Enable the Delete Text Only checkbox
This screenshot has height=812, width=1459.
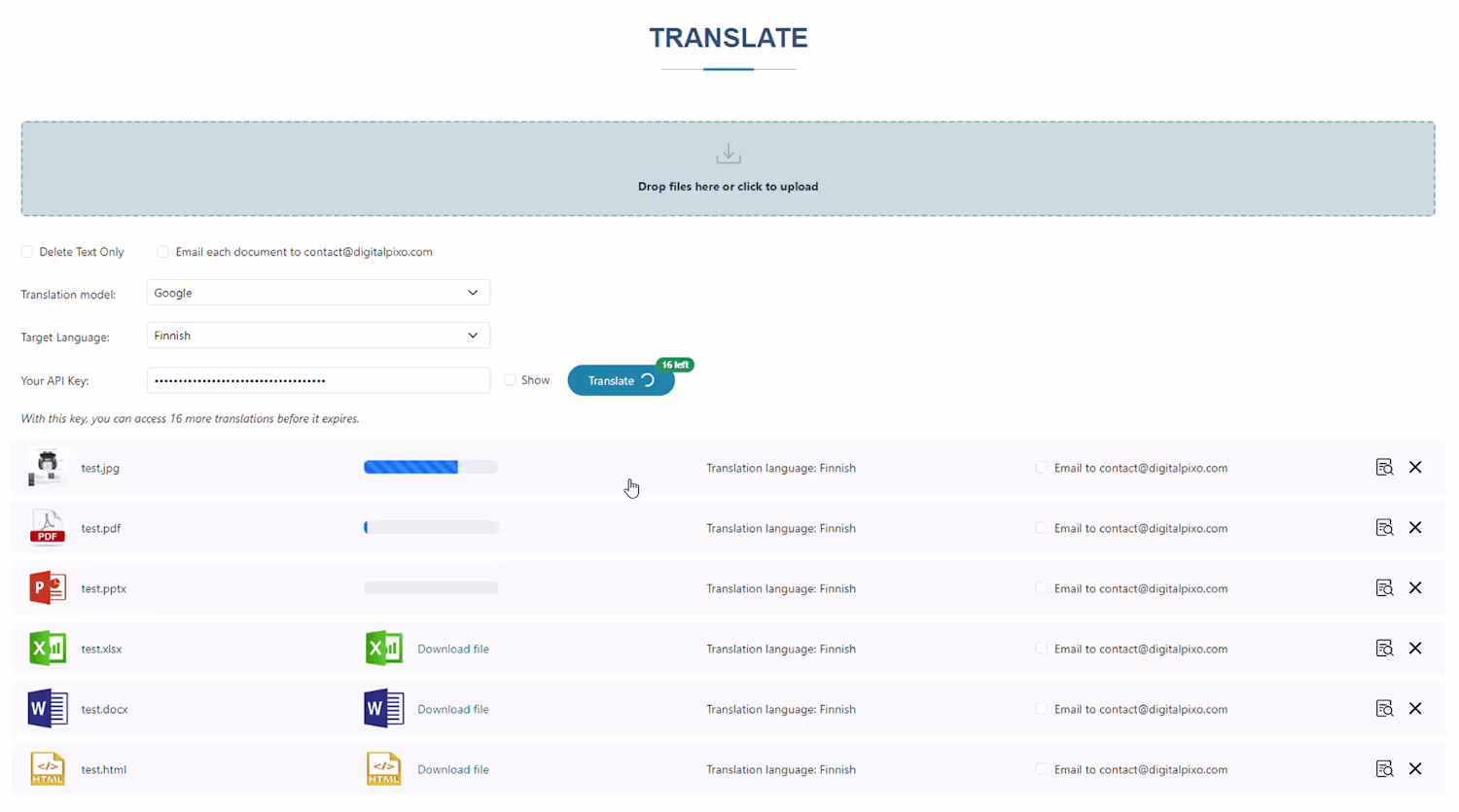pyautogui.click(x=27, y=252)
